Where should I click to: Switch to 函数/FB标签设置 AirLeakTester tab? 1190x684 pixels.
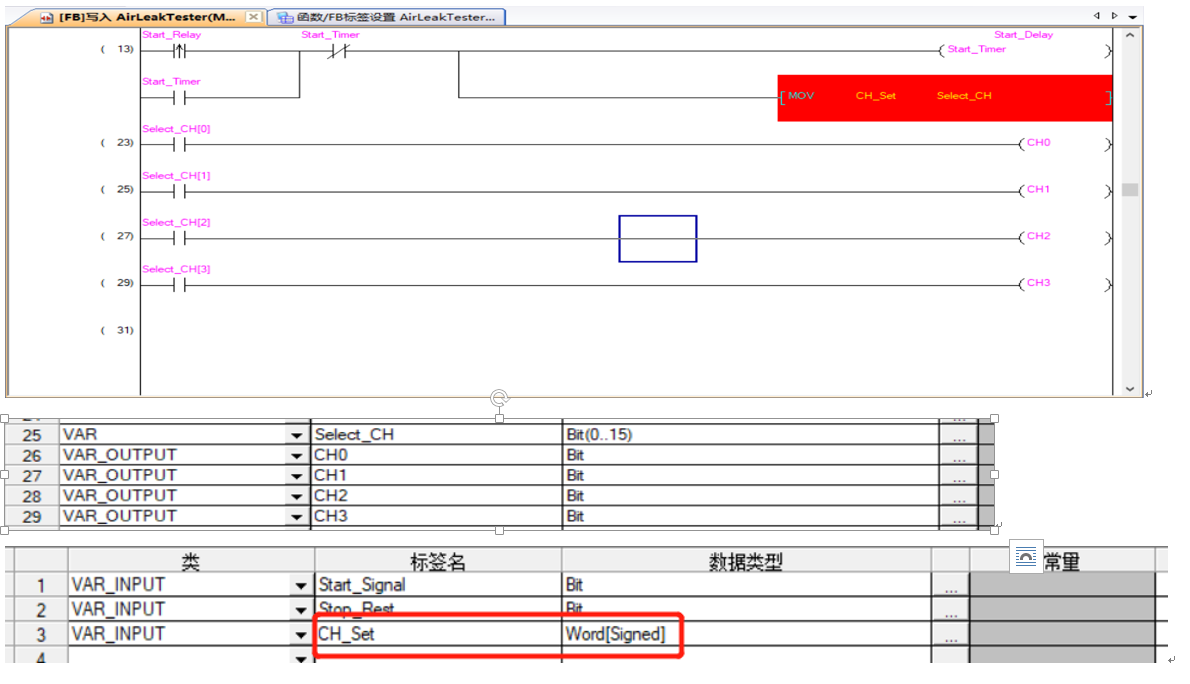(x=387, y=17)
